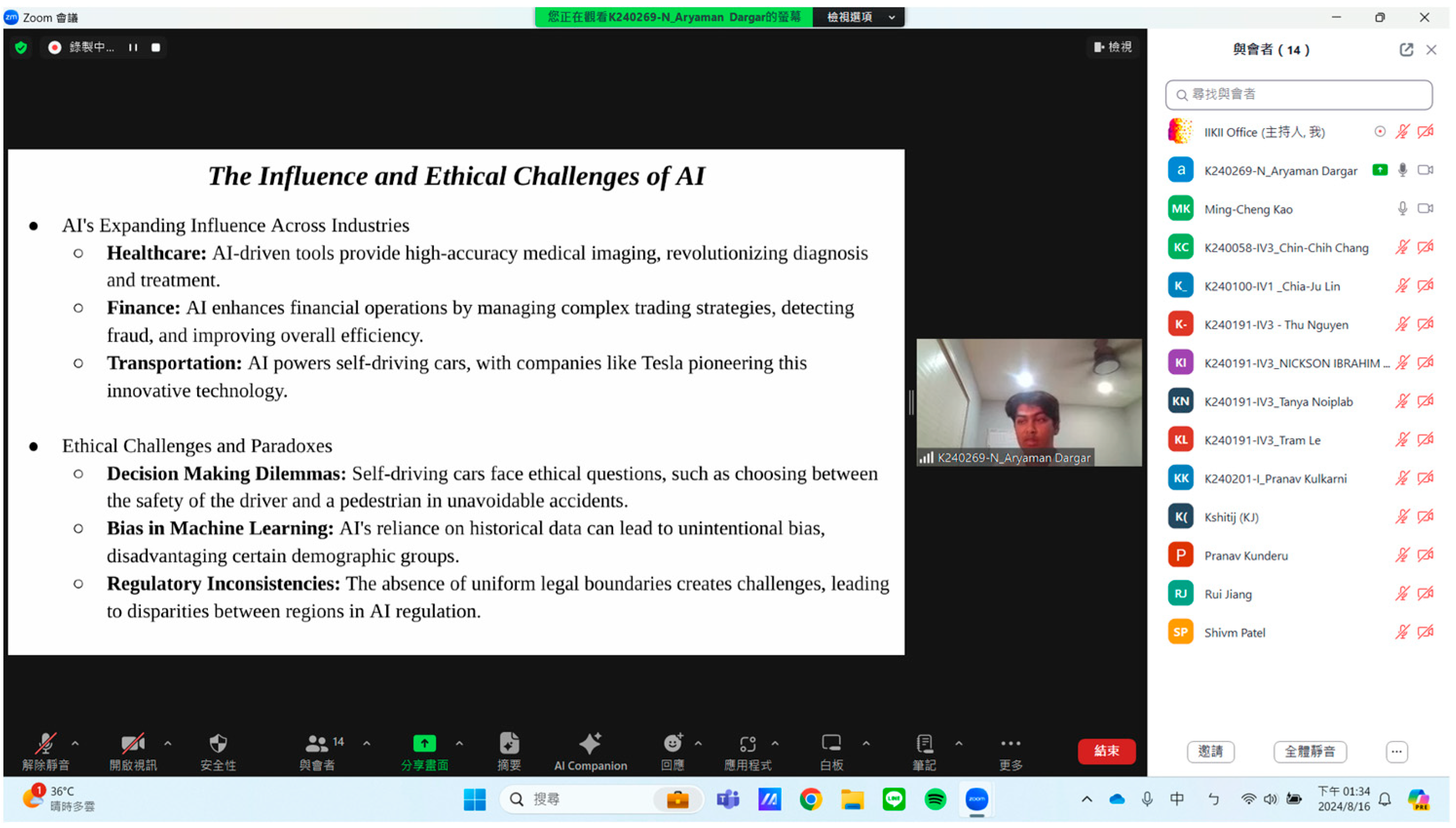Expand the 檢視選項 dropdown at top
The height and width of the screenshot is (828, 1456).
859,17
